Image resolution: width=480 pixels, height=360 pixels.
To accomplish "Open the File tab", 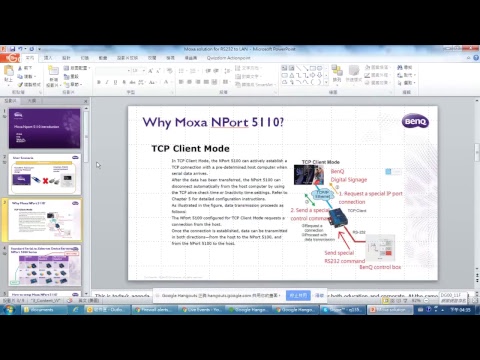I will [x=10, y=58].
